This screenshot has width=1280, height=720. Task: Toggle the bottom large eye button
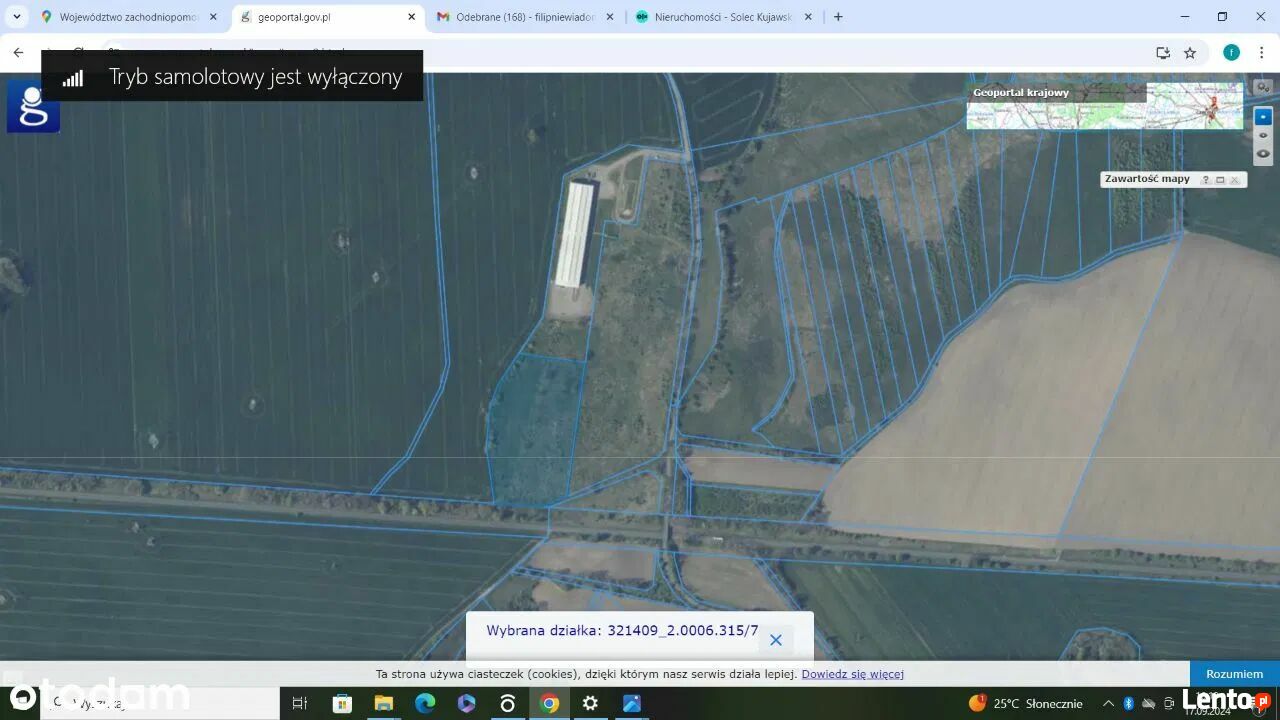pos(1263,154)
